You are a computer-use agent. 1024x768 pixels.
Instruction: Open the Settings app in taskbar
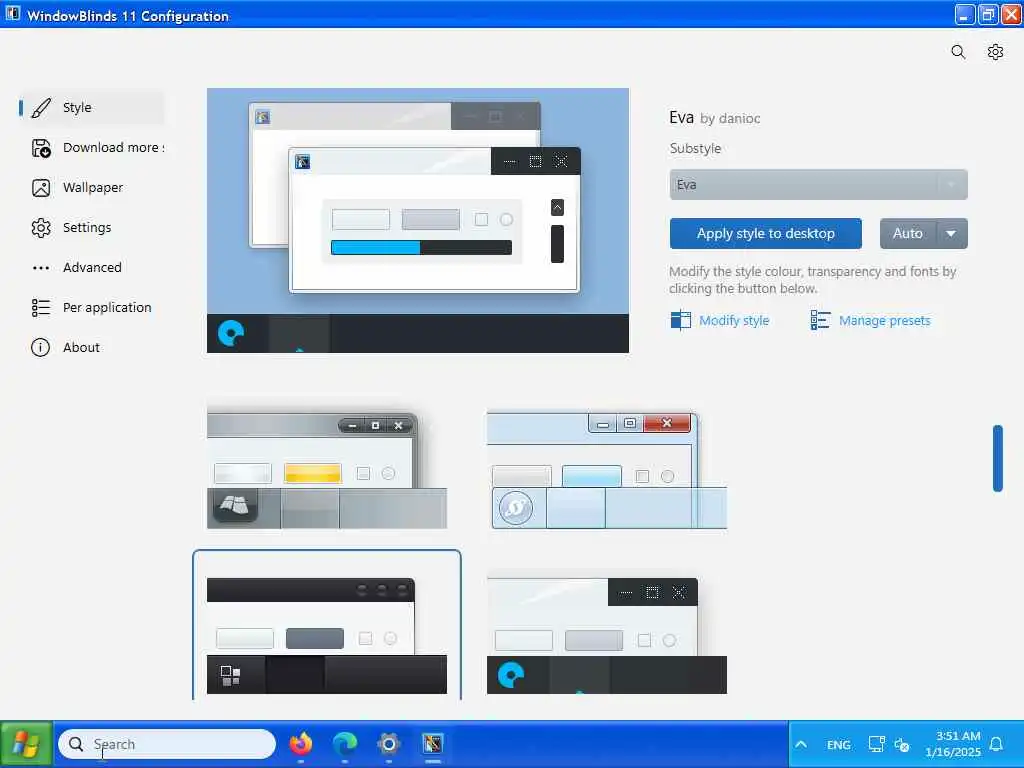(389, 744)
